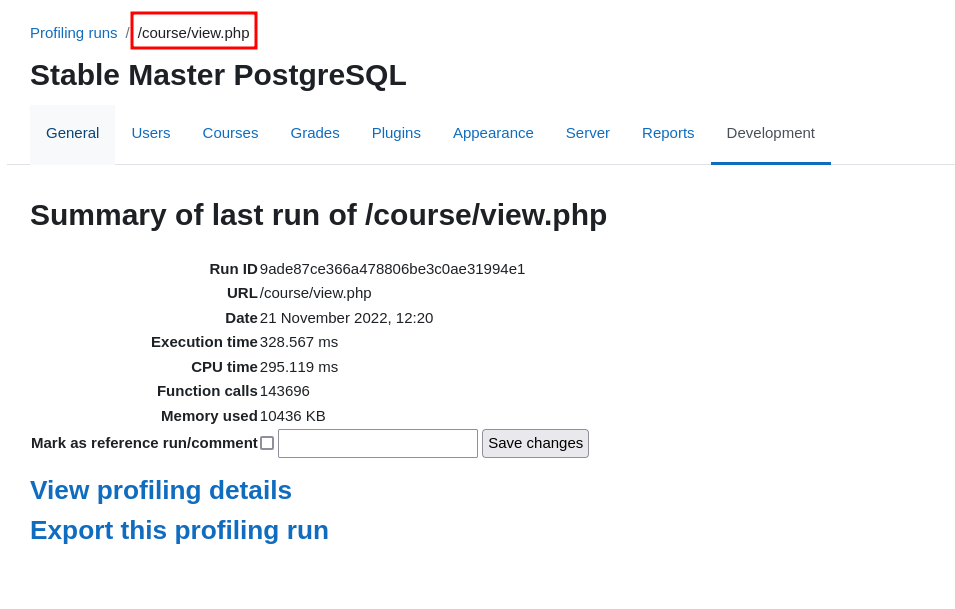Open the Development tab
This screenshot has height=609, width=955.
pos(770,133)
